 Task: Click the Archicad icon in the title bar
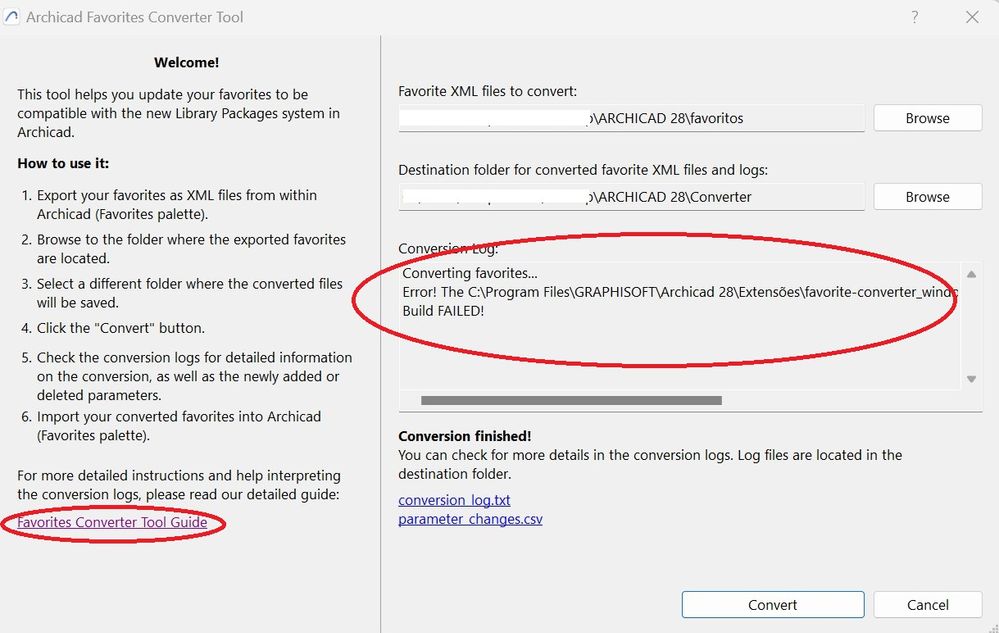pyautogui.click(x=12, y=17)
